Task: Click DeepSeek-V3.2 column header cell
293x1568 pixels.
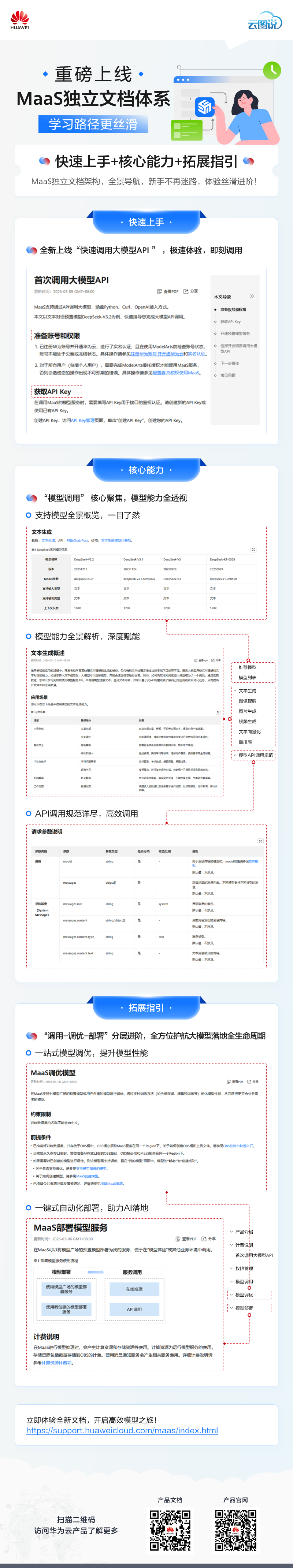Action: point(84,559)
